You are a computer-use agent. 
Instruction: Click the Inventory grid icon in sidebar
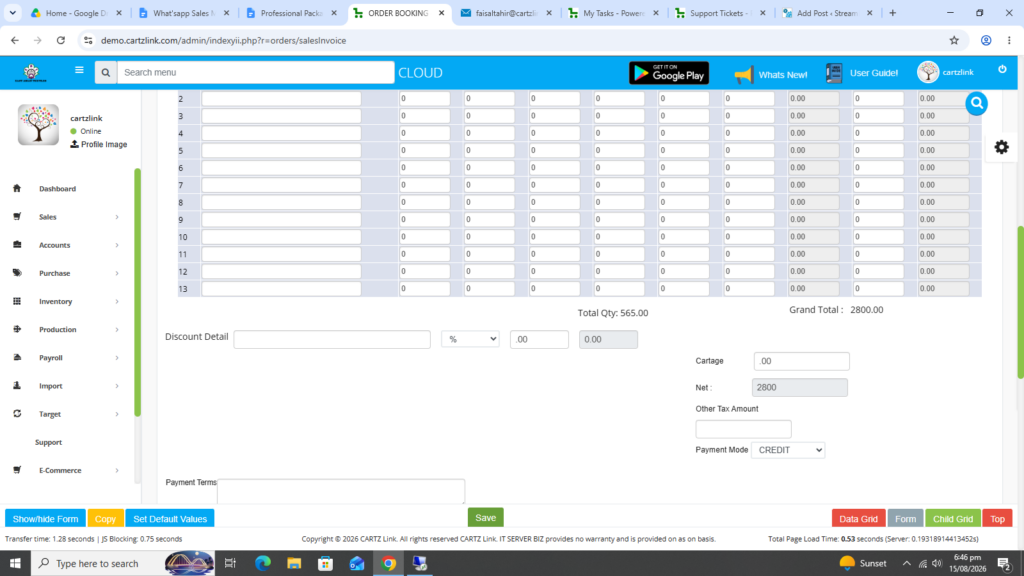[x=17, y=301]
